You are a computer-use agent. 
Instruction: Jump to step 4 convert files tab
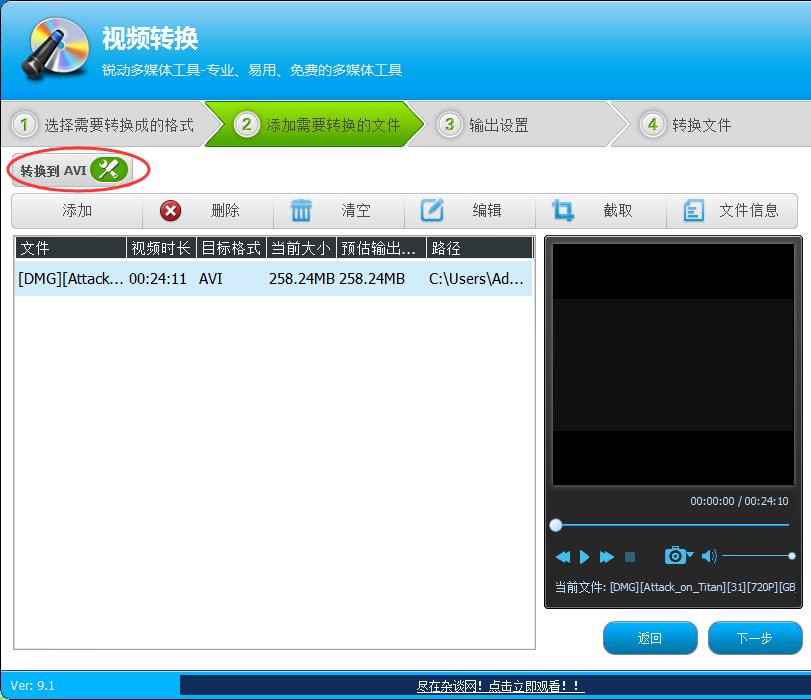[713, 125]
